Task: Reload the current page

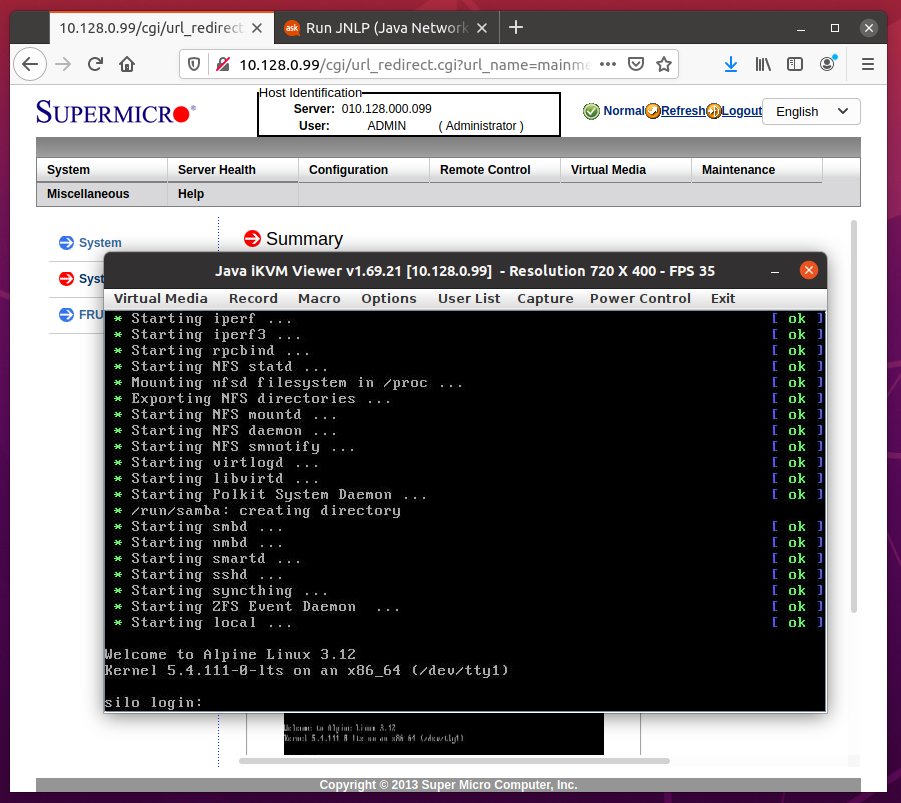Action: pos(95,64)
